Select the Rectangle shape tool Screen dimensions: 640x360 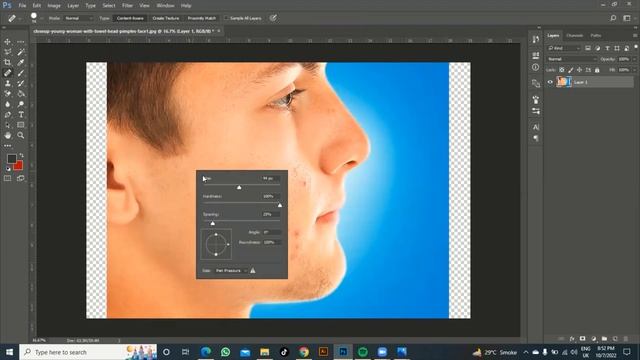click(x=20, y=125)
